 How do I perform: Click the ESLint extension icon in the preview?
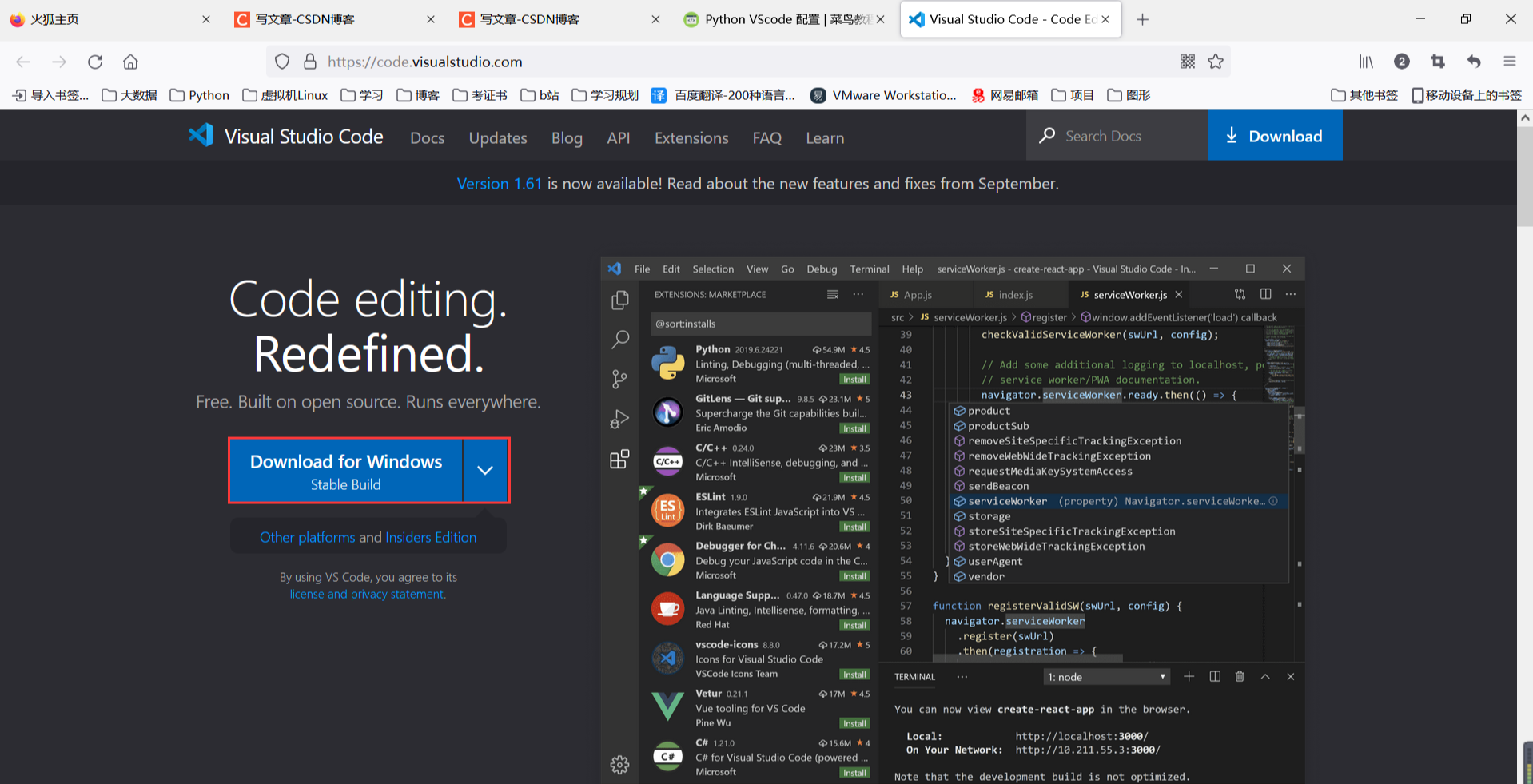tap(667, 511)
